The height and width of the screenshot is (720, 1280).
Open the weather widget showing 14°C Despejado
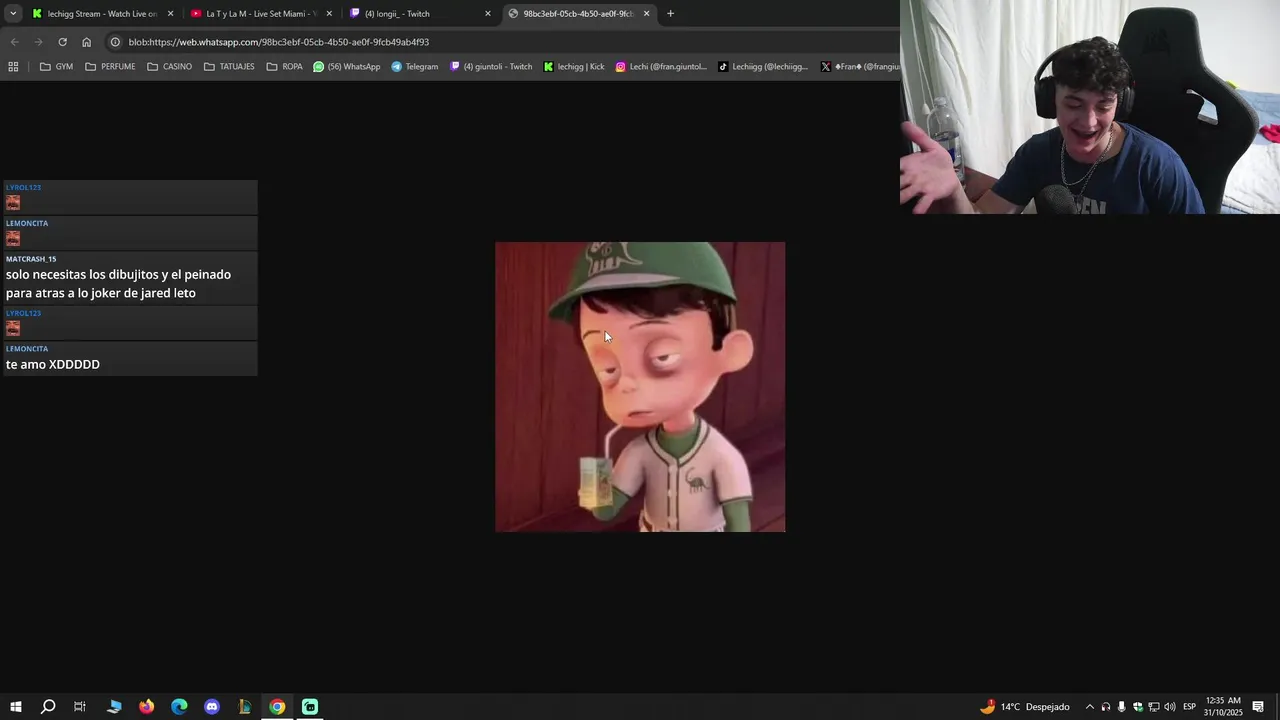1025,707
